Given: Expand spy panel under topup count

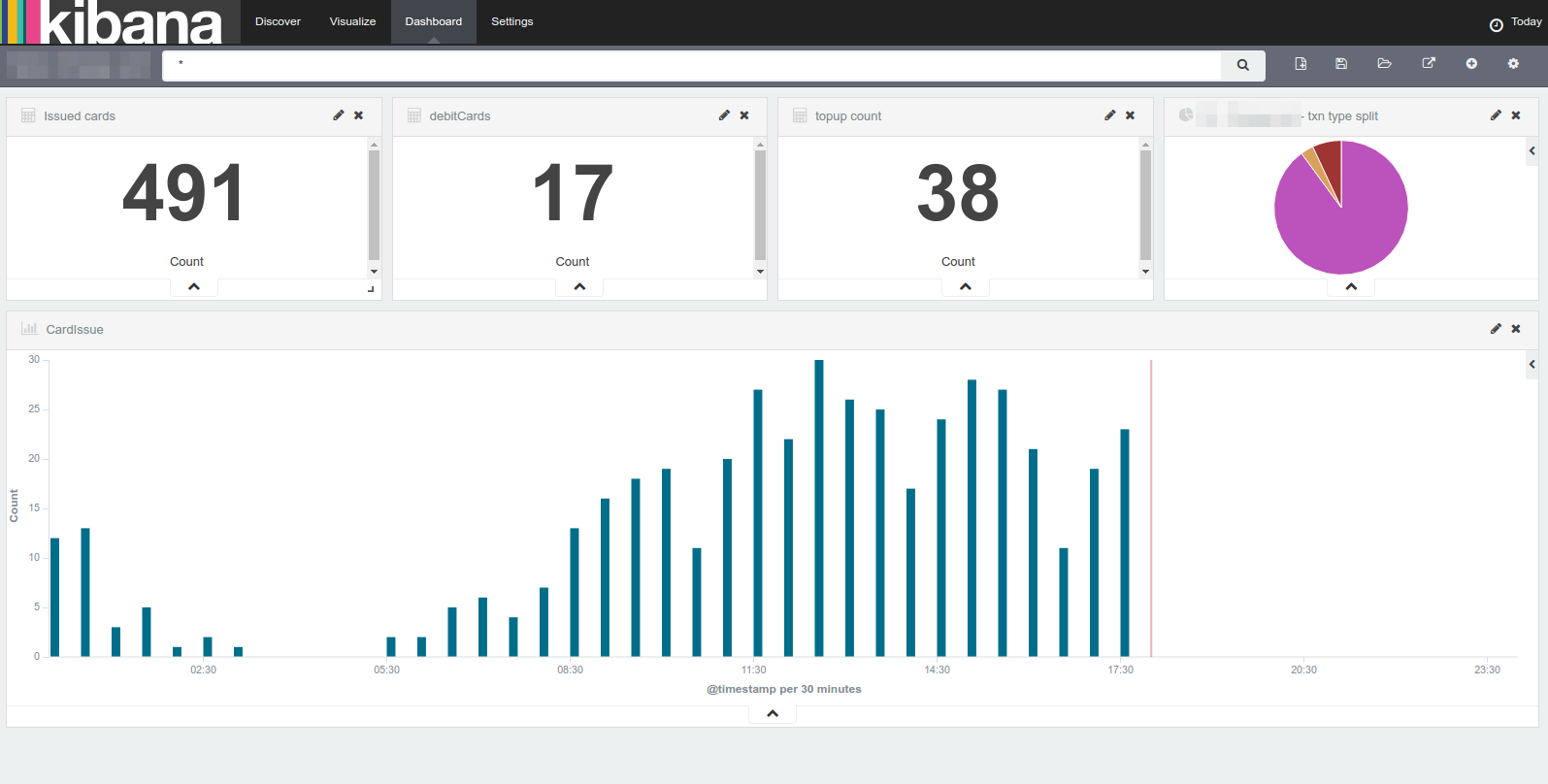Looking at the screenshot, I should tap(966, 287).
